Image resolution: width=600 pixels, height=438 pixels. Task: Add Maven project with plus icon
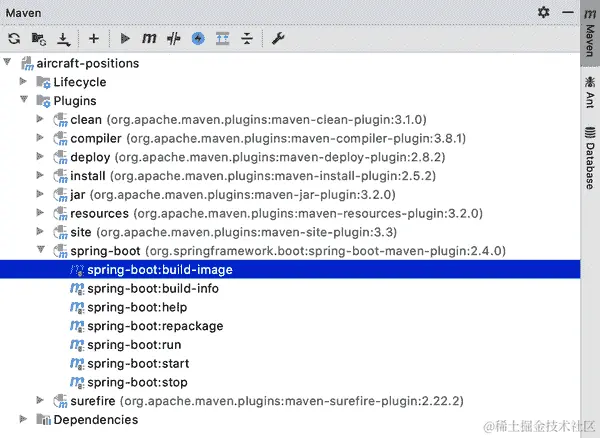tap(94, 38)
